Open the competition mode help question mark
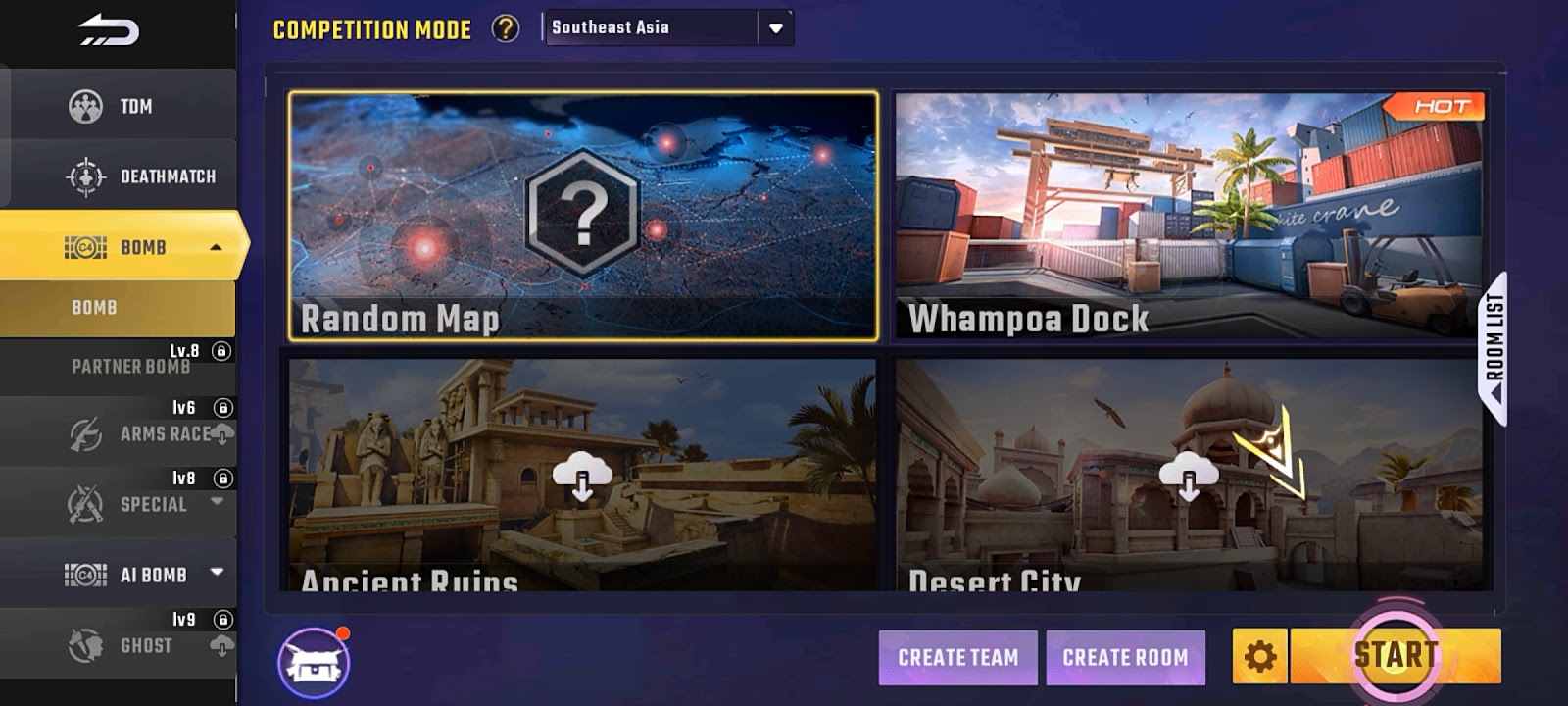This screenshot has height=706, width=1568. 506,28
